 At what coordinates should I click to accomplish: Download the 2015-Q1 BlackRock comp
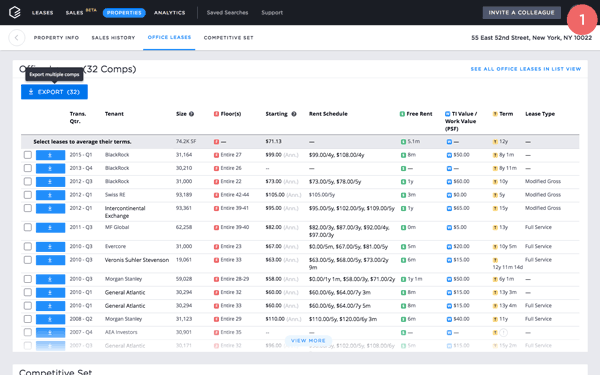(x=50, y=155)
